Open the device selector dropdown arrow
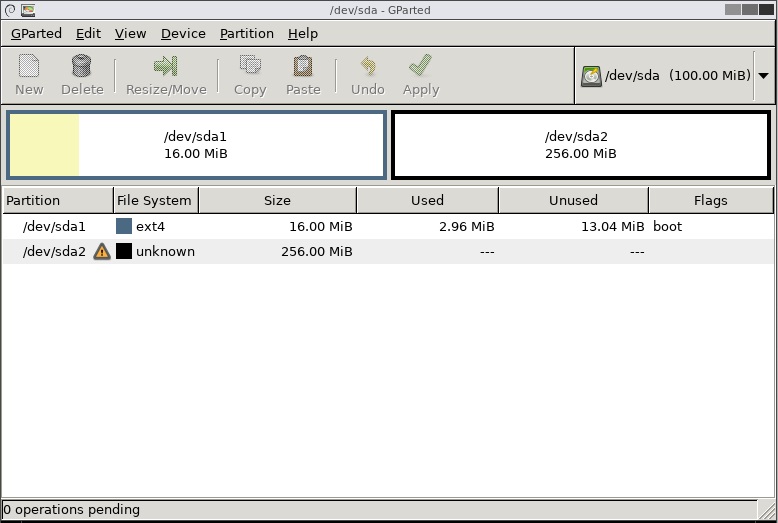The image size is (778, 523). [x=764, y=76]
